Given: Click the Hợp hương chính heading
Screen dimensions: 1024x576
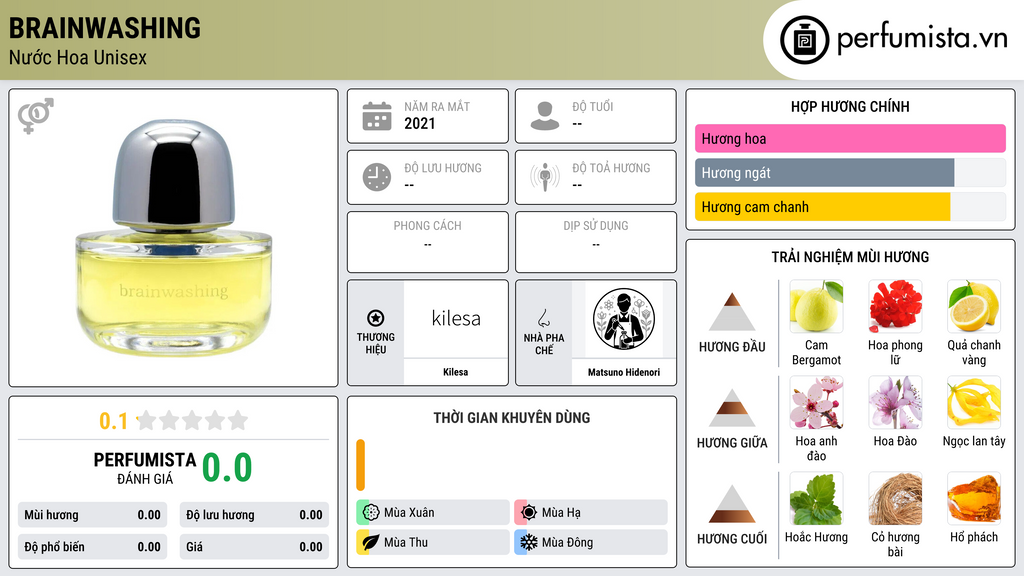Looking at the screenshot, I should coord(850,106).
